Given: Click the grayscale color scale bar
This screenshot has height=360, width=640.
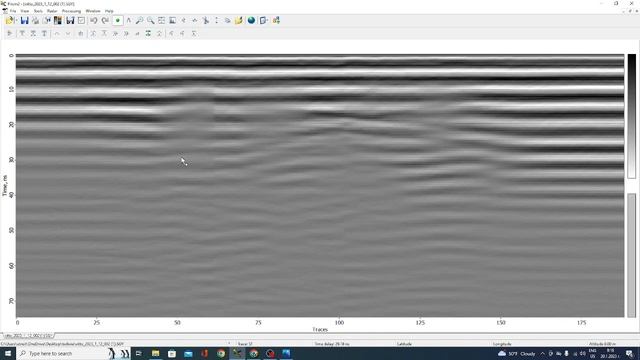Looking at the screenshot, I should pyautogui.click(x=631, y=116).
